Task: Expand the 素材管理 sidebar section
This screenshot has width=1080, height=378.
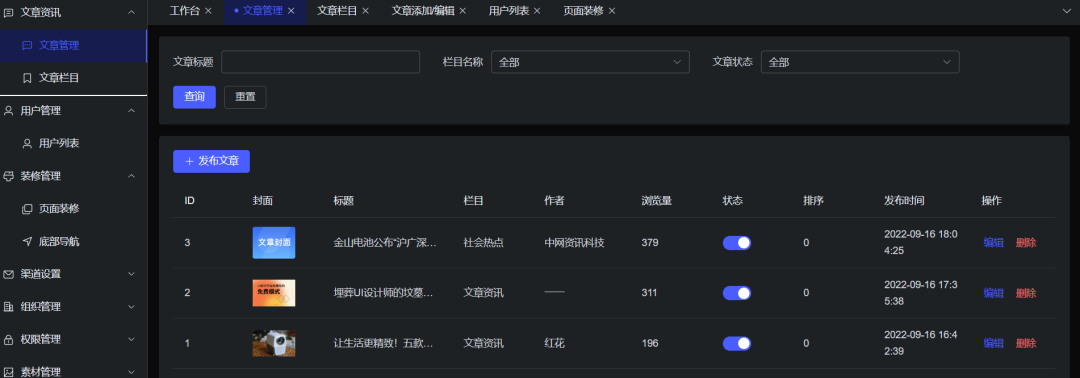Action: coord(132,372)
